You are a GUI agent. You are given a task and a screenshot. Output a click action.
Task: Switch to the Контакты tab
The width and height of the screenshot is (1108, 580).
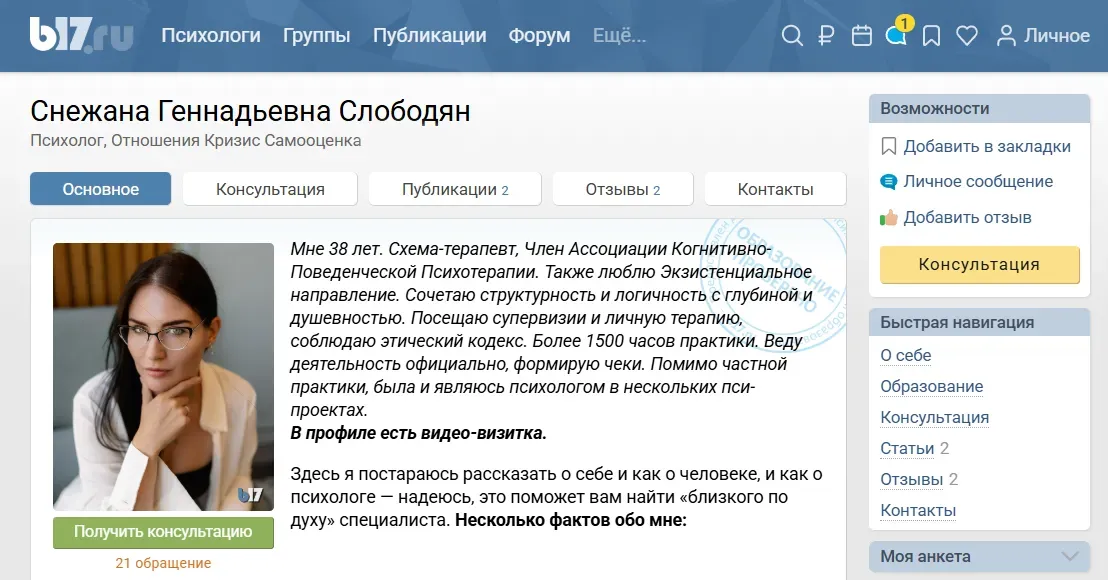pos(775,189)
